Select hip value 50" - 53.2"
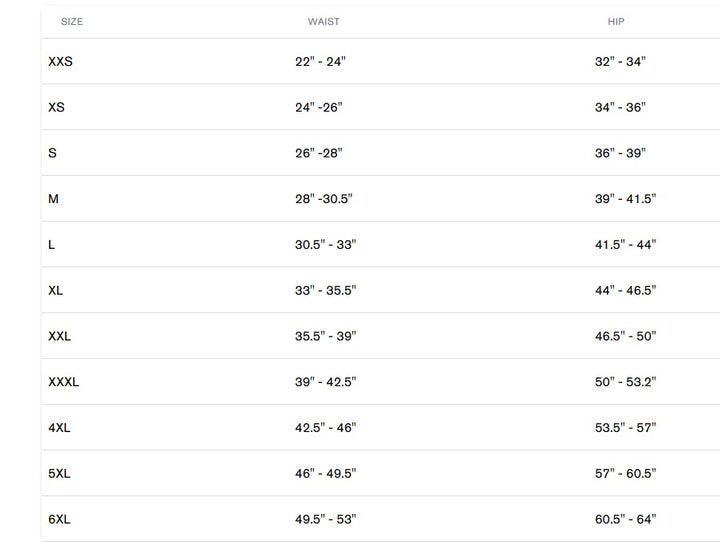 (625, 382)
